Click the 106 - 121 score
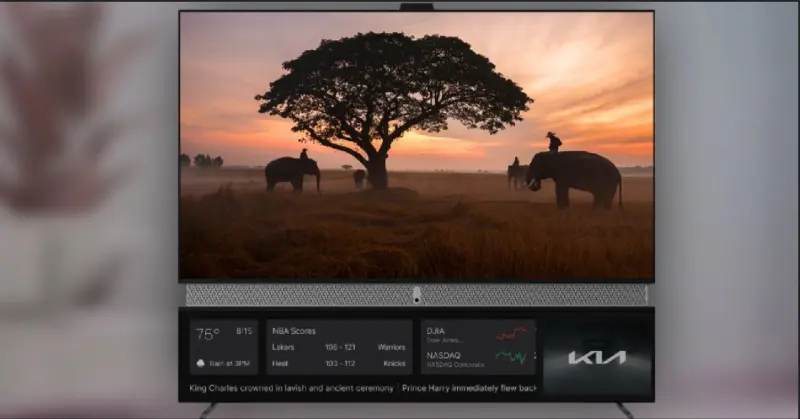Image resolution: width=800 pixels, height=419 pixels. click(340, 347)
